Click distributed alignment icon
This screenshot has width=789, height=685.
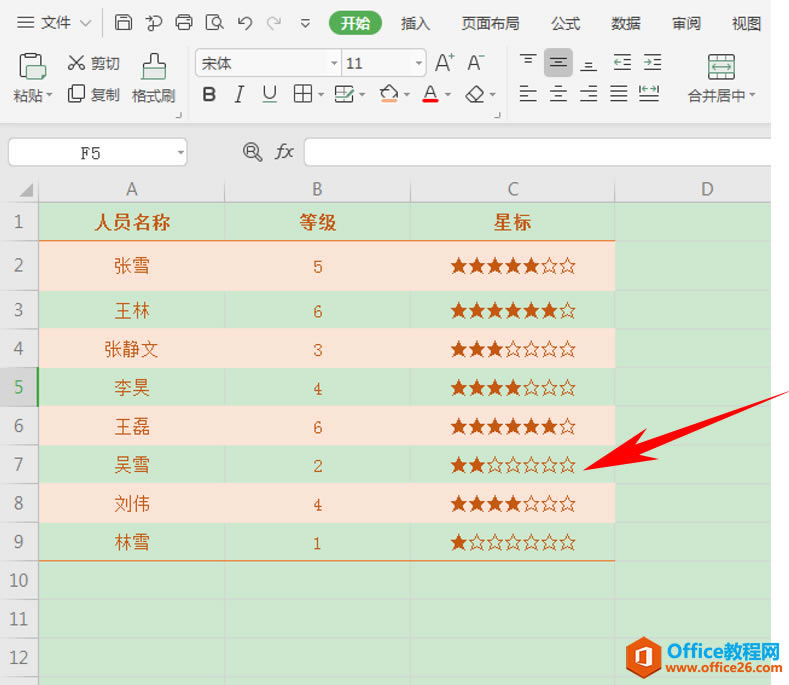[x=649, y=94]
